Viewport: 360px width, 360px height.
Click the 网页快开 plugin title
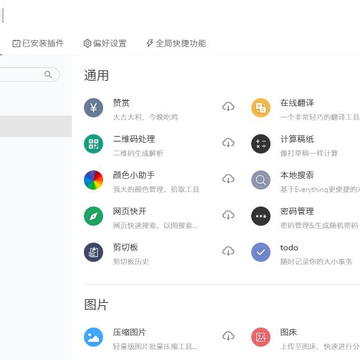tap(130, 211)
